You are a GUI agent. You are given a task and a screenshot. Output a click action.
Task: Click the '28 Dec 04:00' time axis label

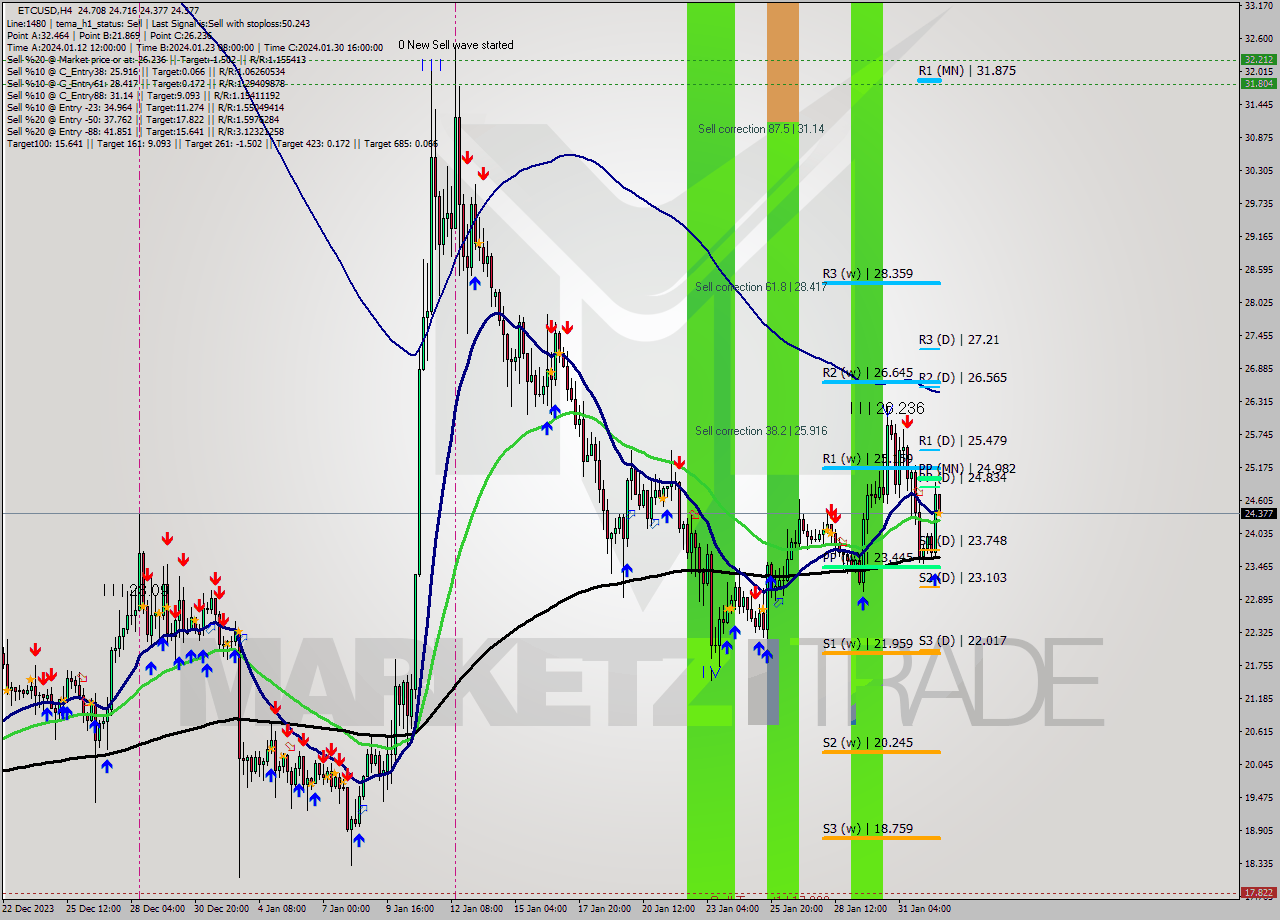point(156,909)
